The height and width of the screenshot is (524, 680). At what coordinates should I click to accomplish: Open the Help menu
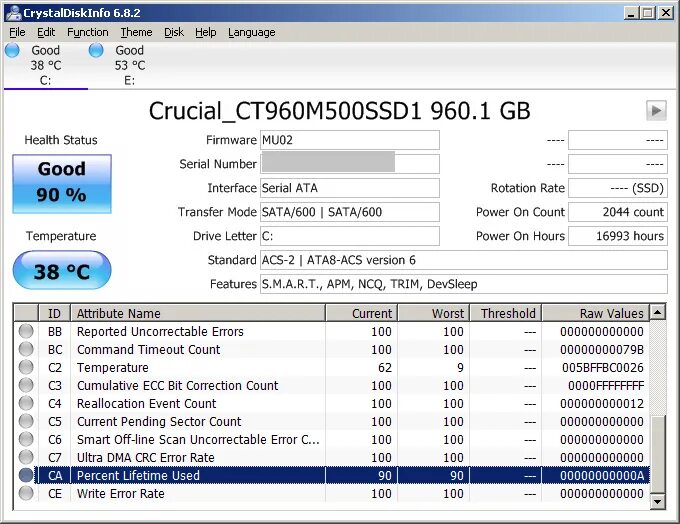tap(206, 32)
